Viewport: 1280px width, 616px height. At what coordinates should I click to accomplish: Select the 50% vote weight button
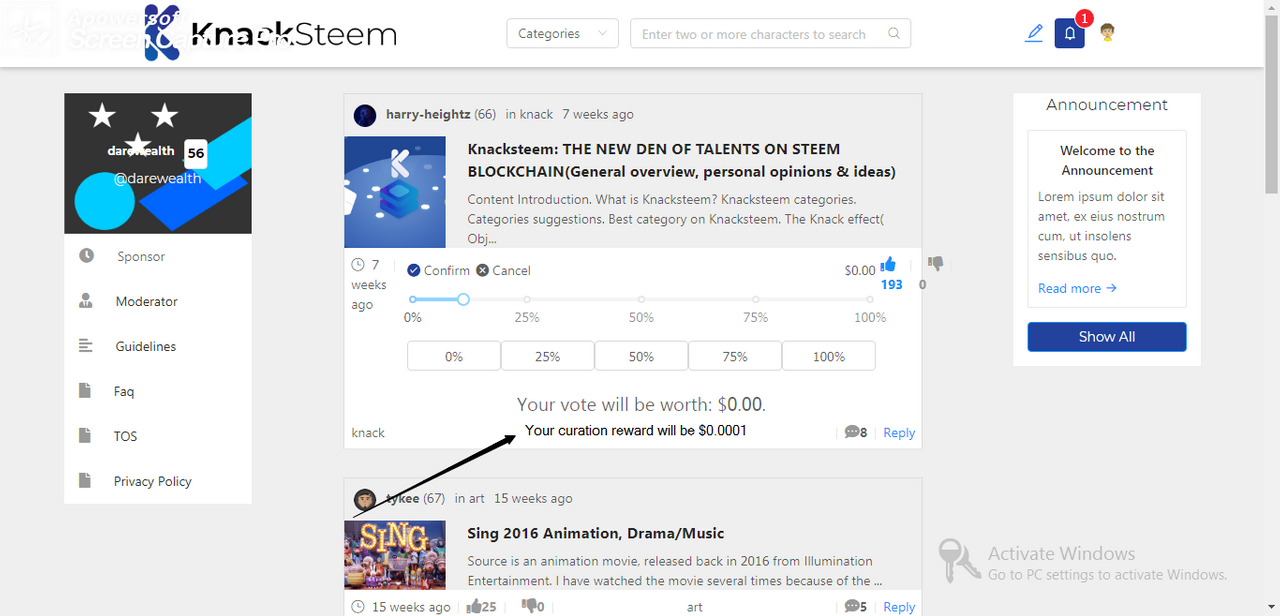(641, 356)
